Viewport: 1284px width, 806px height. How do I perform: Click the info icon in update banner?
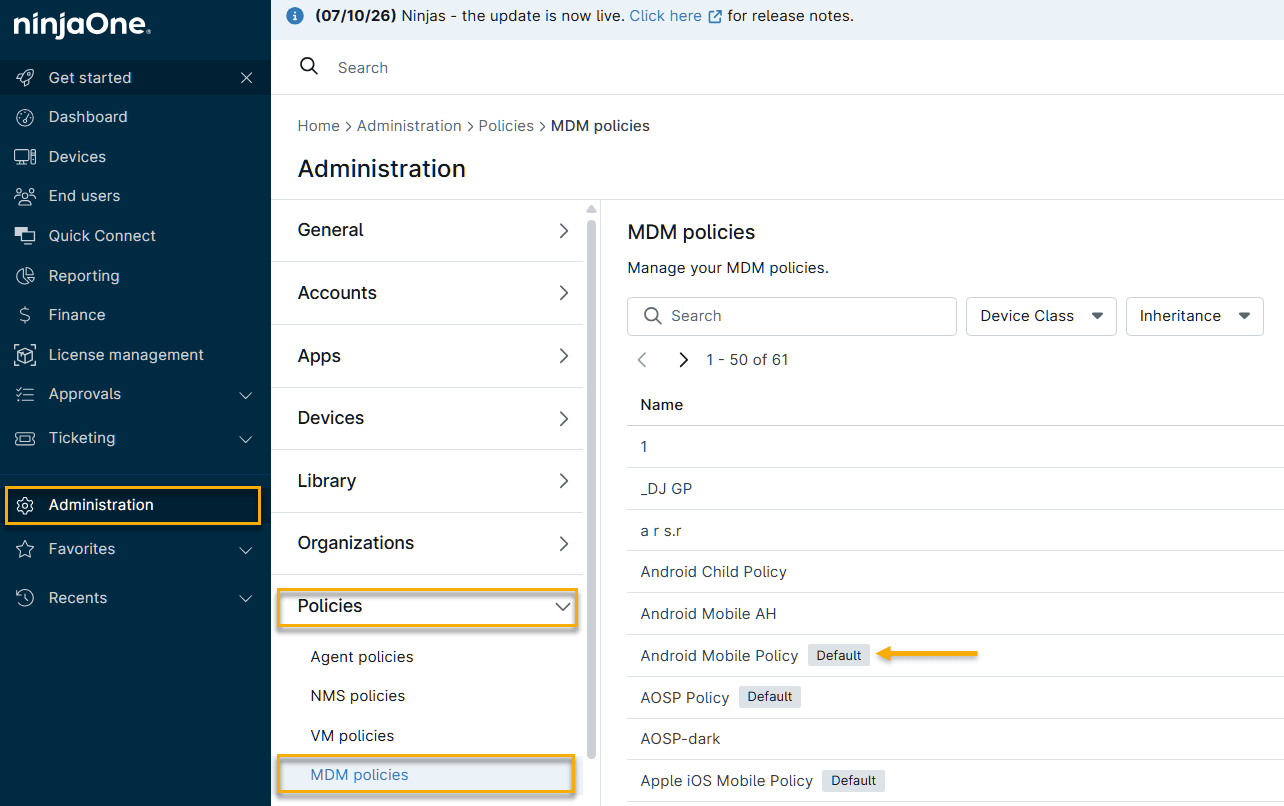pos(294,16)
